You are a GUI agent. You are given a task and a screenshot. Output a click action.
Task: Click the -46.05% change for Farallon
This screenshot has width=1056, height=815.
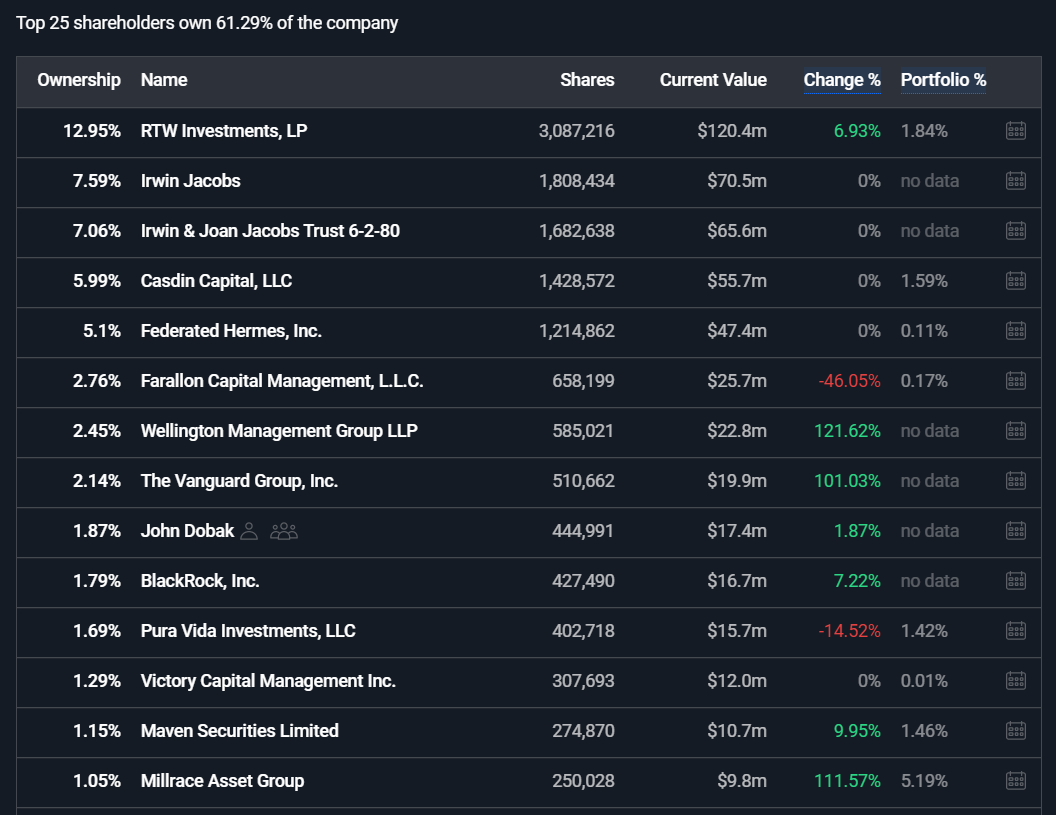click(849, 381)
